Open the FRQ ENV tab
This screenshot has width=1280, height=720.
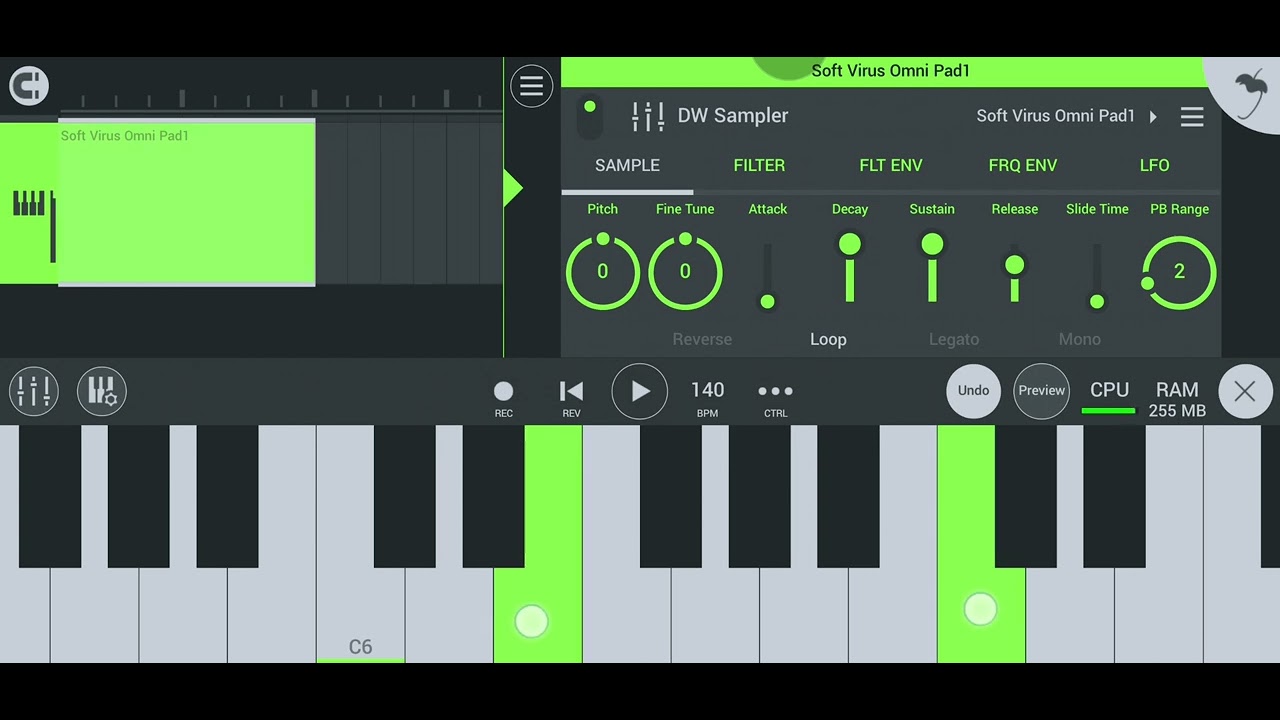point(1022,166)
